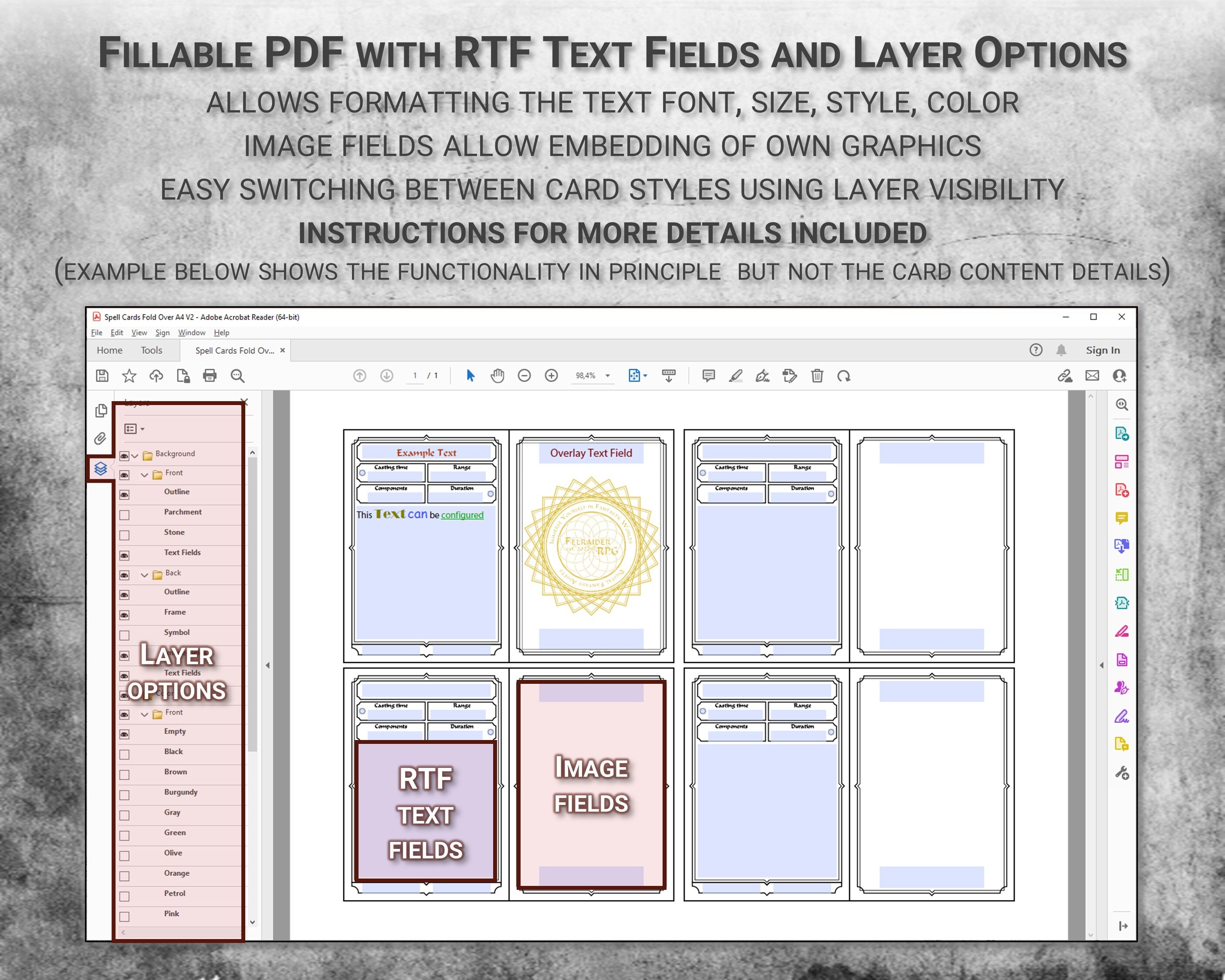Print the document using the printer icon
Viewport: 1225px width, 980px height.
click(x=210, y=375)
